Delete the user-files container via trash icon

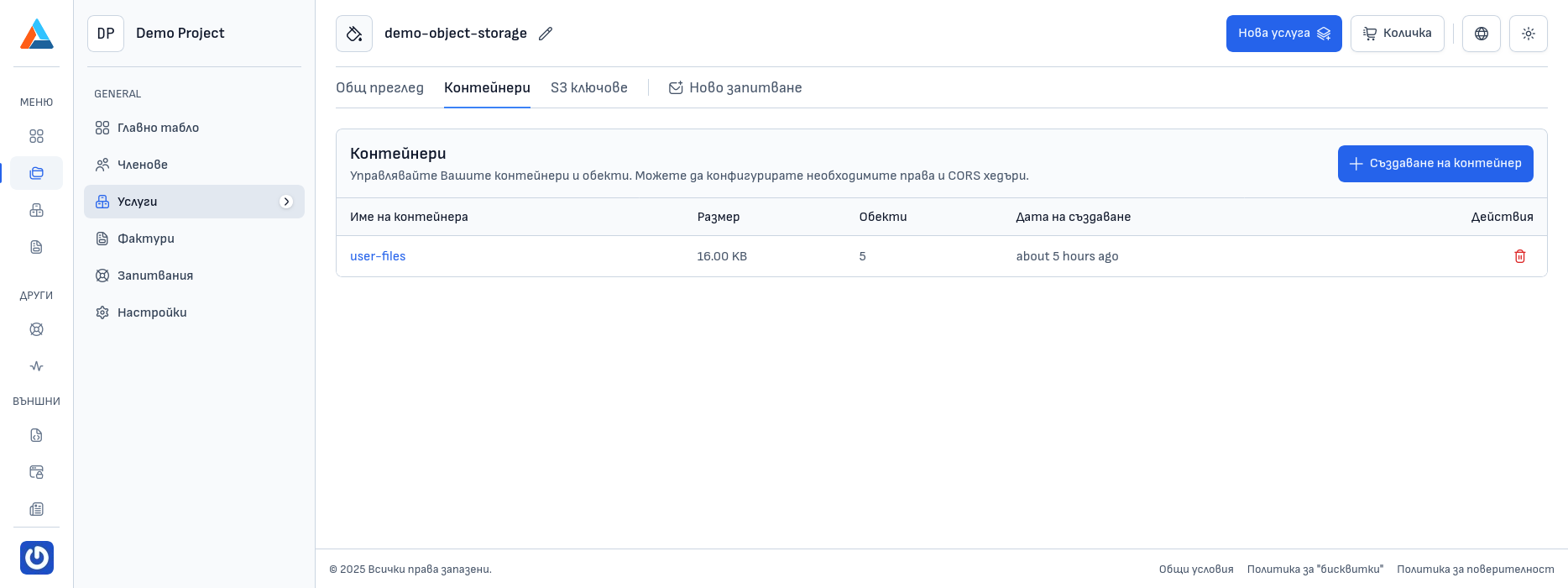tap(1519, 256)
